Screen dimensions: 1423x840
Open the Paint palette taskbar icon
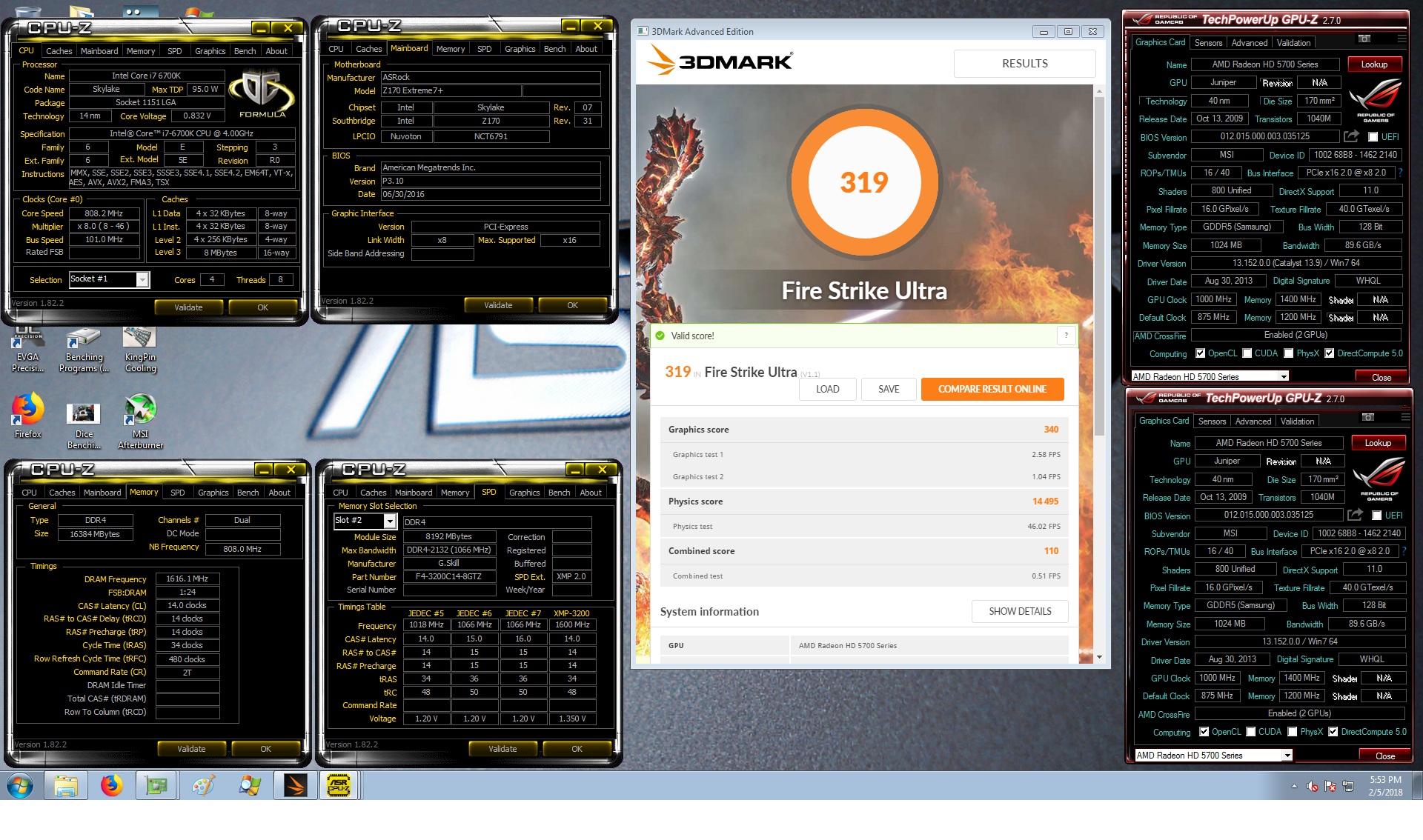202,785
